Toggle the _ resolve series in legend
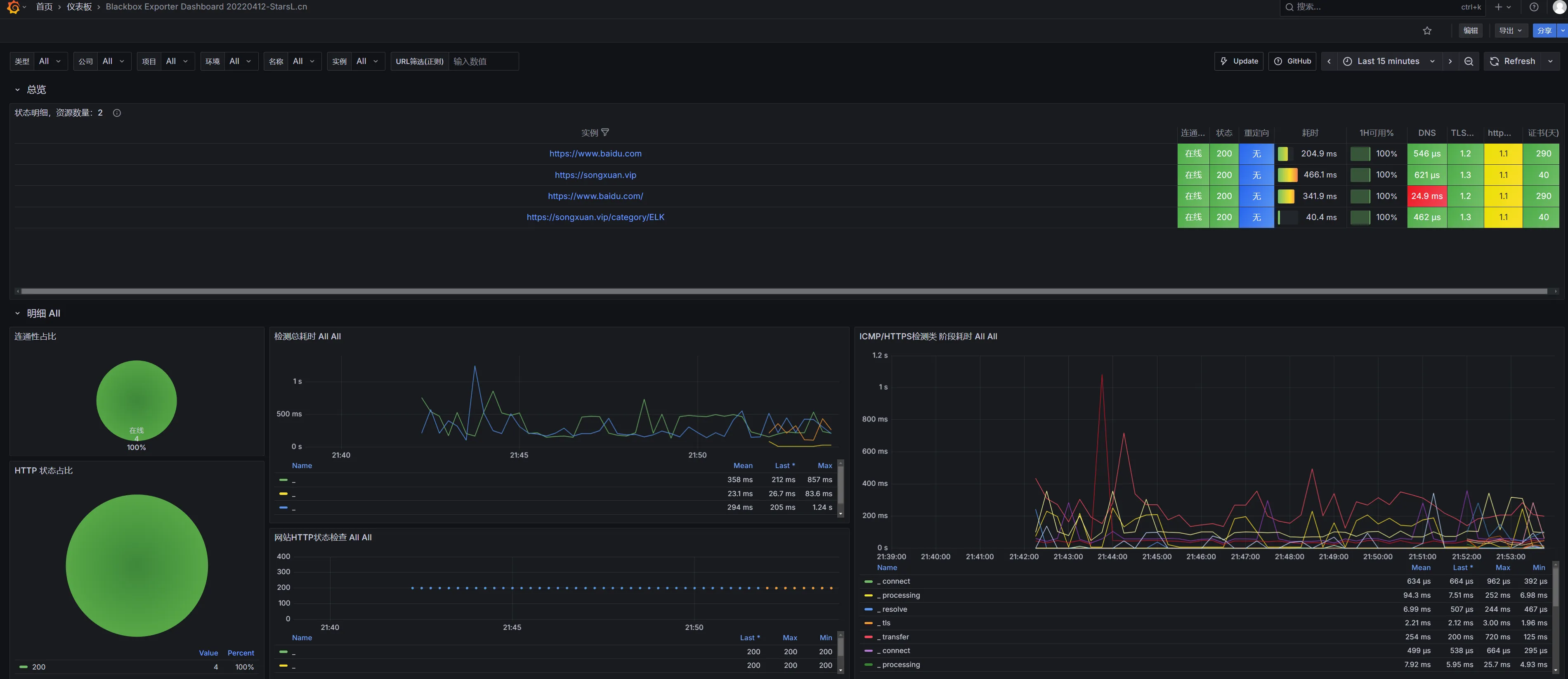This screenshot has width=1568, height=679. click(x=894, y=609)
